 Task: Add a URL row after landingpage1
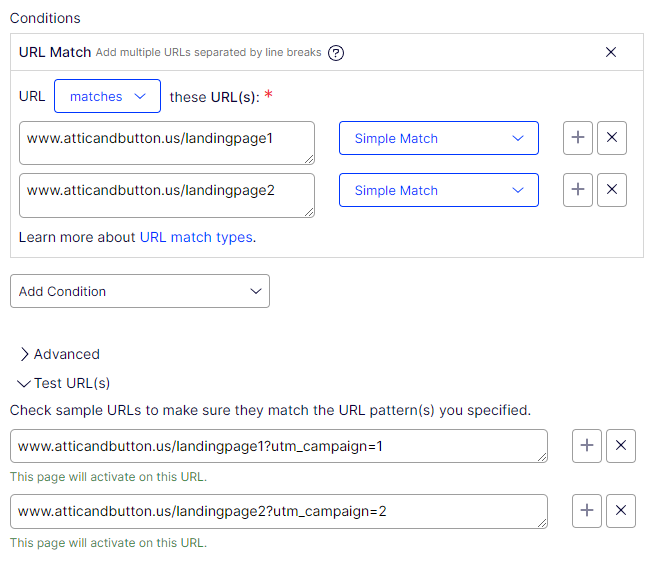click(578, 138)
